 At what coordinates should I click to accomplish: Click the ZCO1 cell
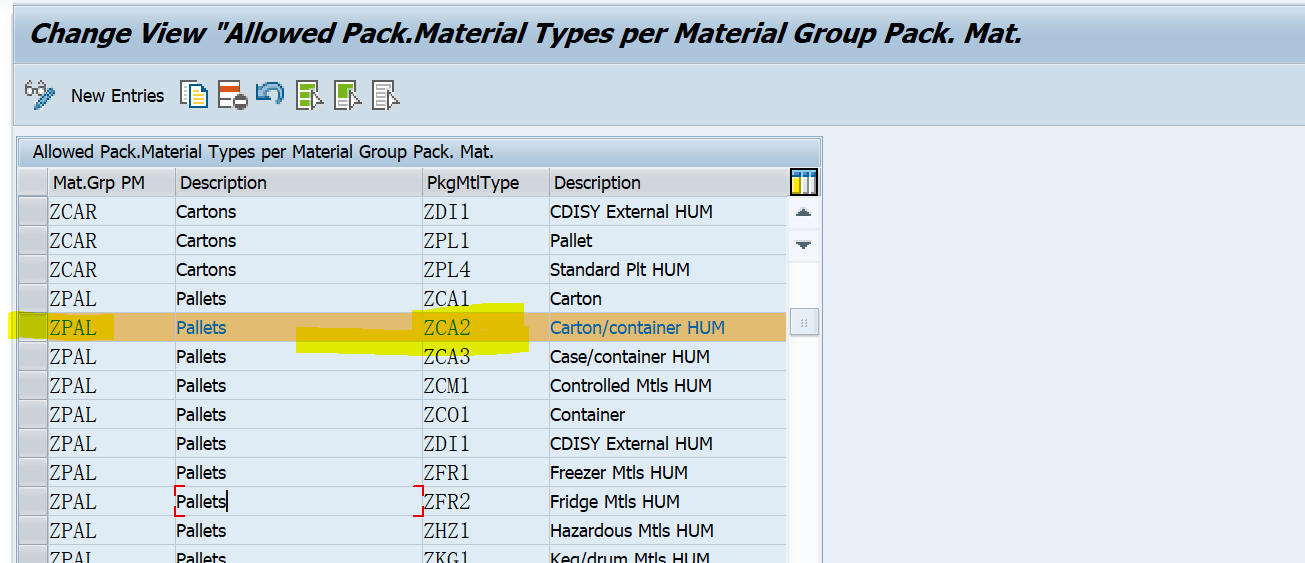[485, 415]
